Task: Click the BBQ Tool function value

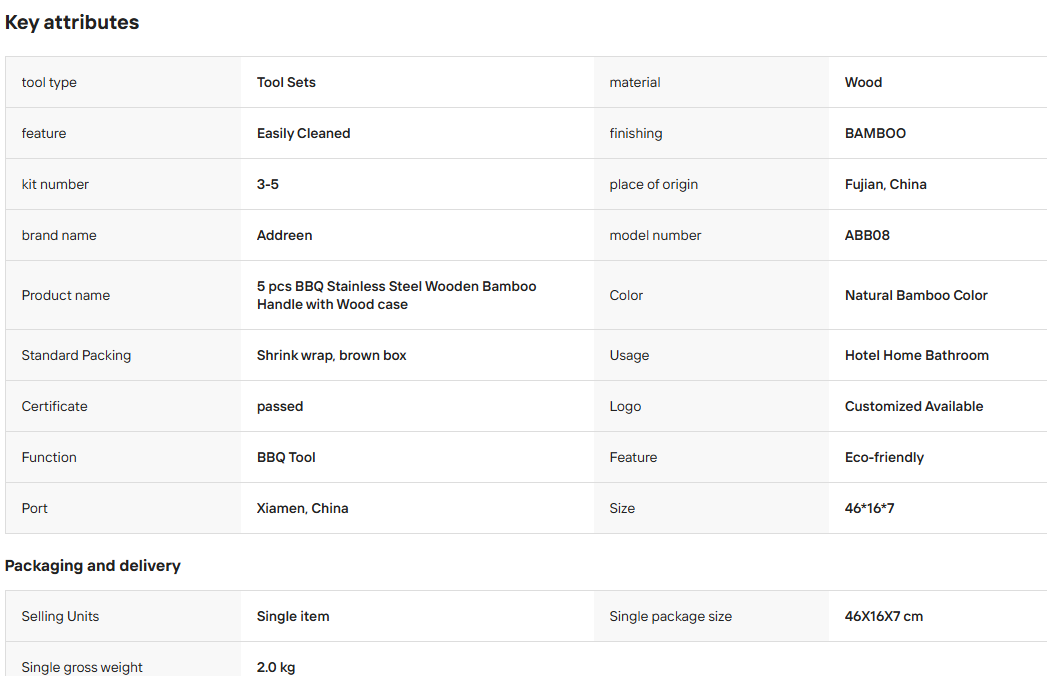Action: pyautogui.click(x=286, y=458)
